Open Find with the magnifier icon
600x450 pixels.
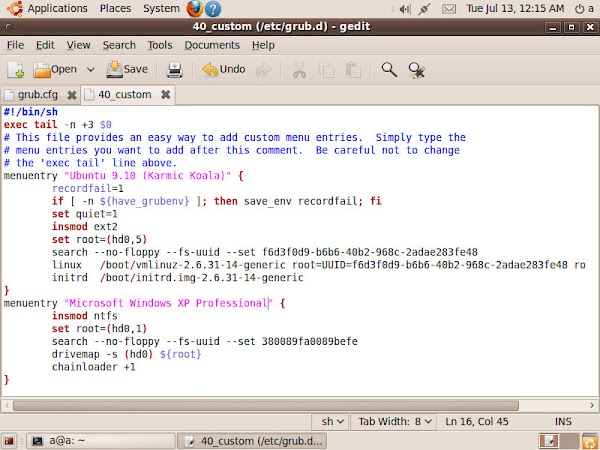pyautogui.click(x=389, y=70)
